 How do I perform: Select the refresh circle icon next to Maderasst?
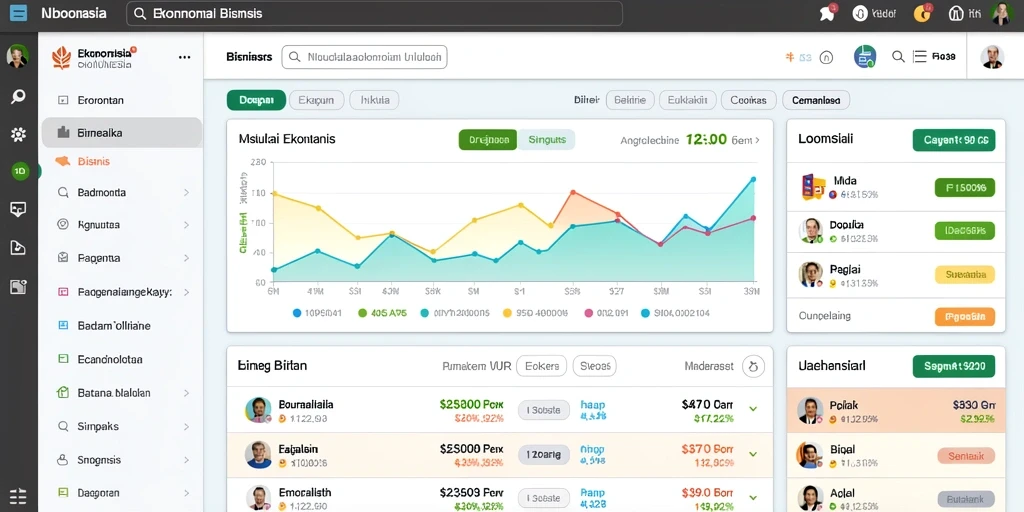pos(754,366)
